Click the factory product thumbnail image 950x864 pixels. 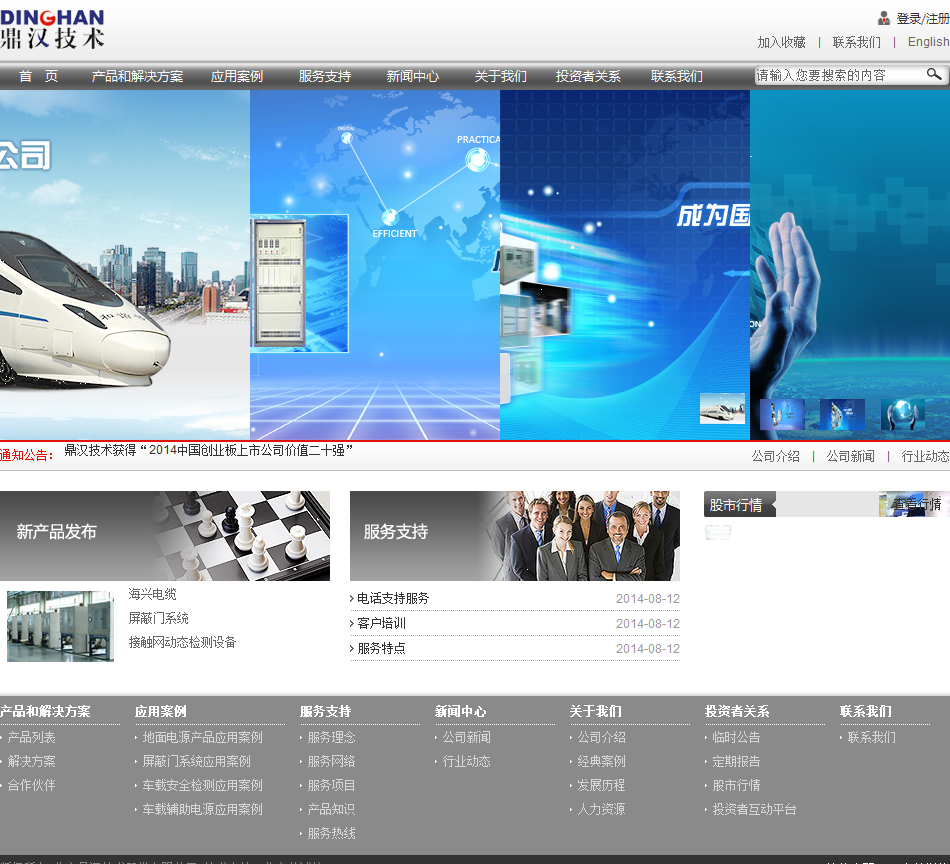coord(60,626)
